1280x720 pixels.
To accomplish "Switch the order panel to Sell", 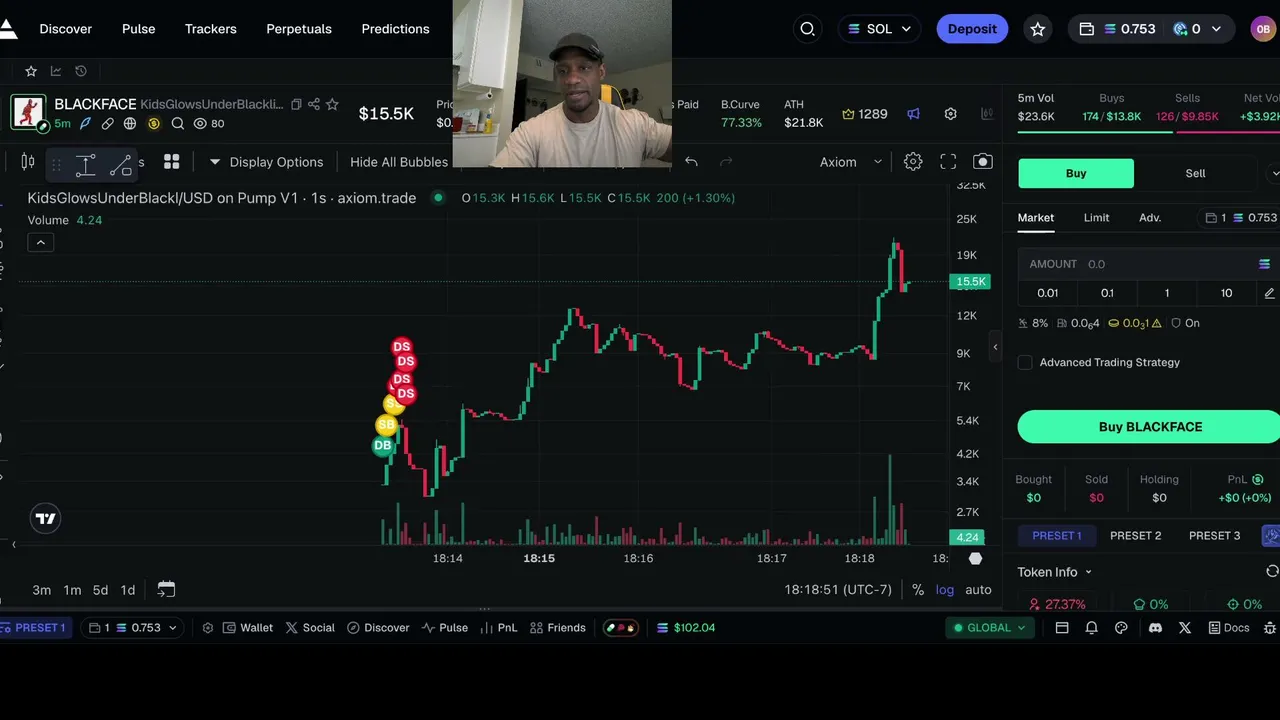I will tap(1195, 173).
